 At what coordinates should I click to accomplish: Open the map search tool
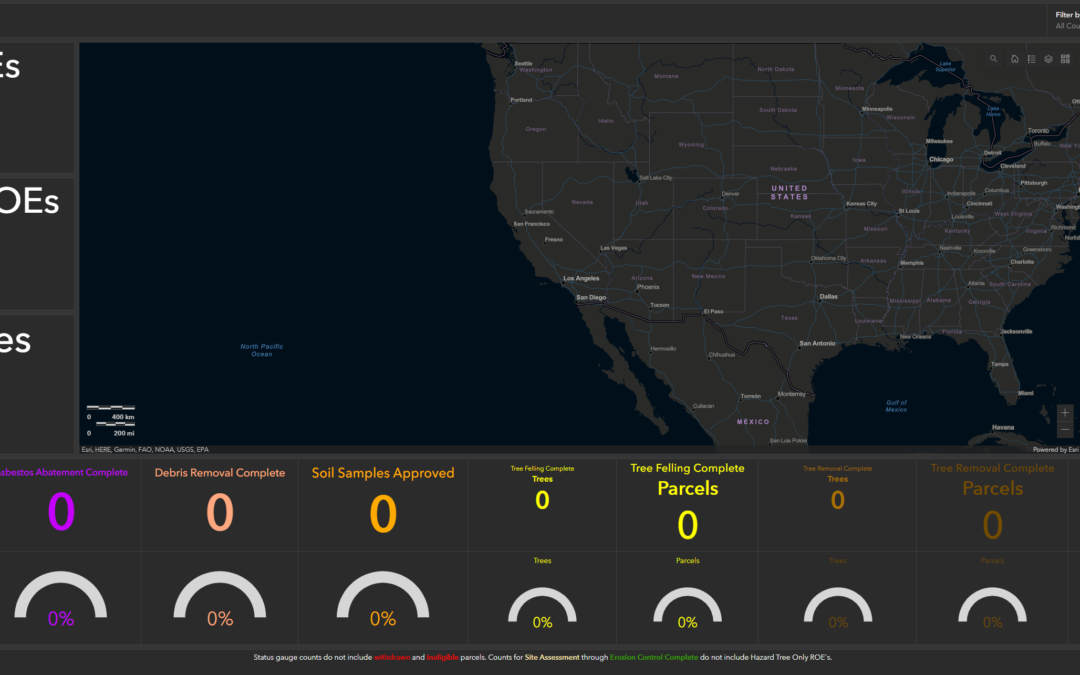coord(993,59)
